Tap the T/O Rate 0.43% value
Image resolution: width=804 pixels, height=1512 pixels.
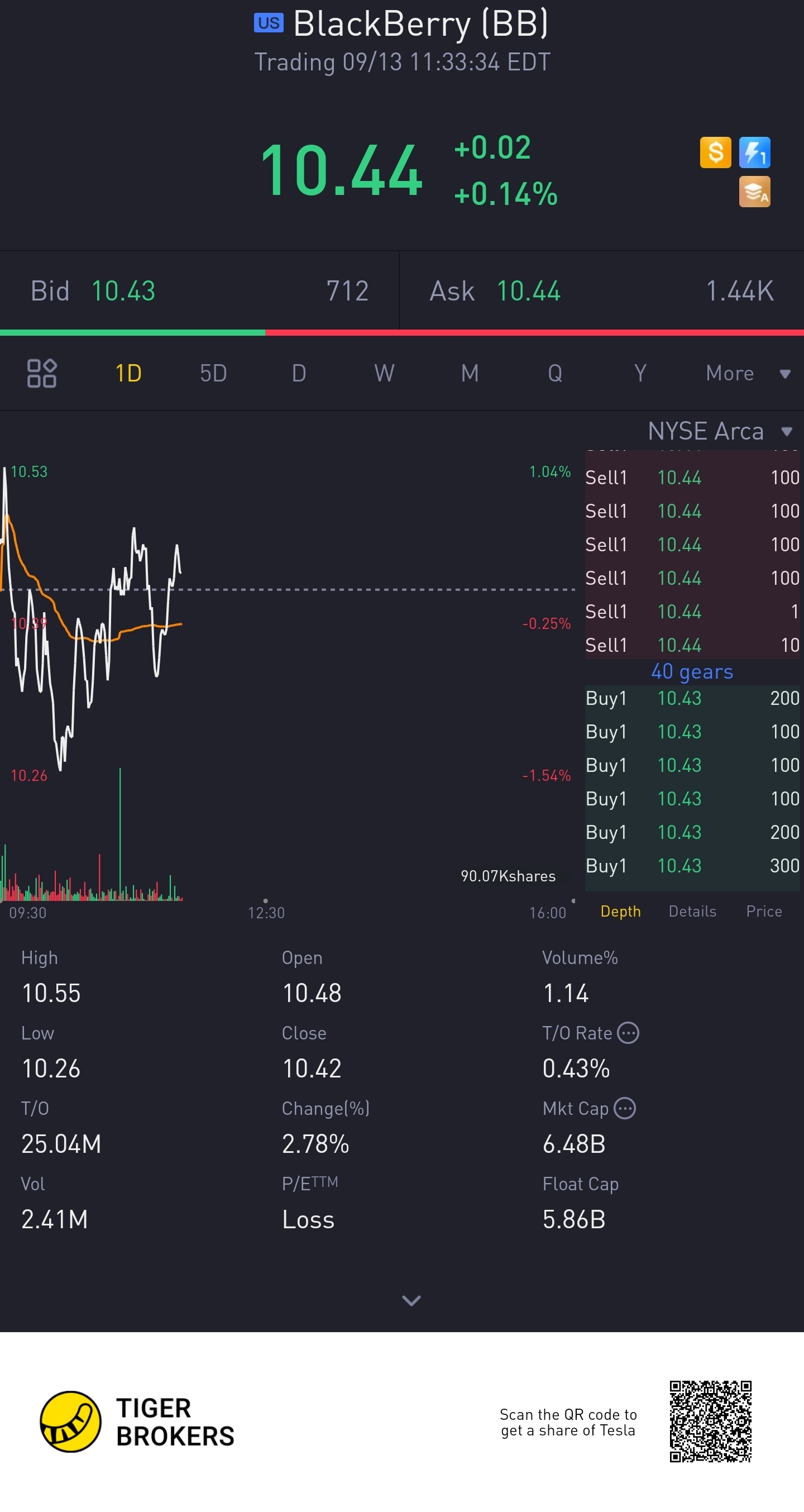coord(576,1069)
